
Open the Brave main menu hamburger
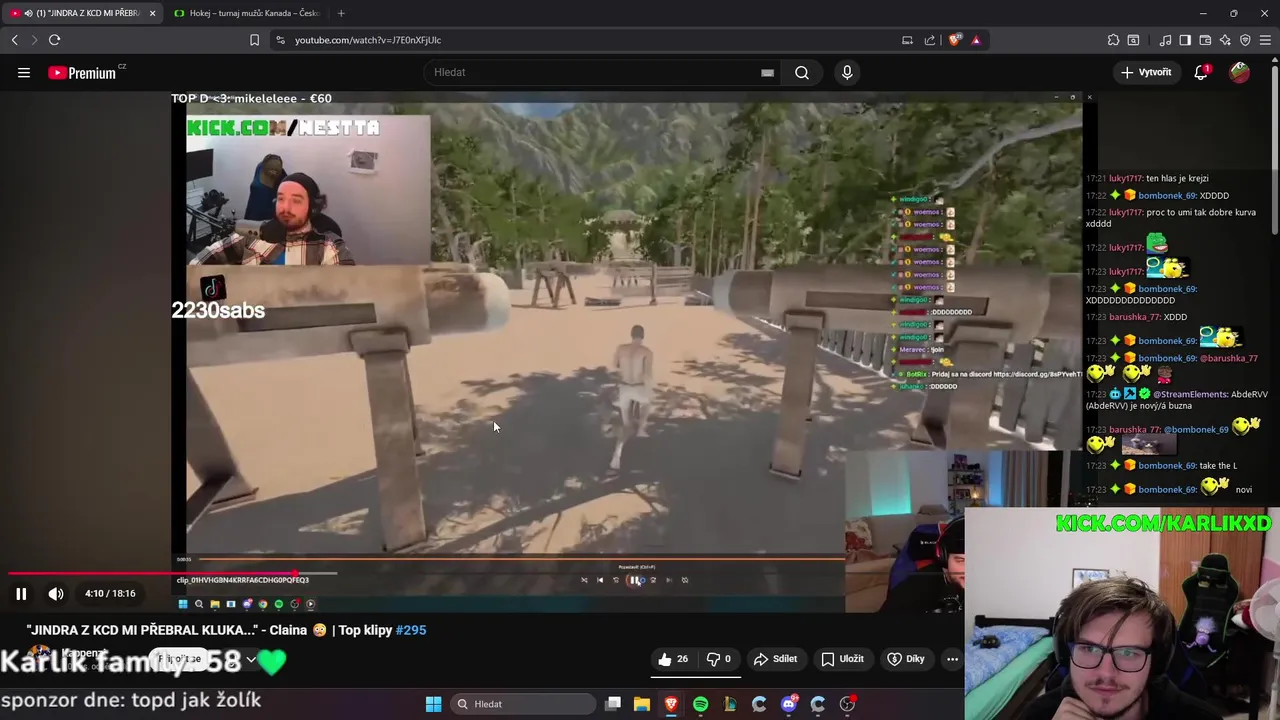tap(1266, 40)
